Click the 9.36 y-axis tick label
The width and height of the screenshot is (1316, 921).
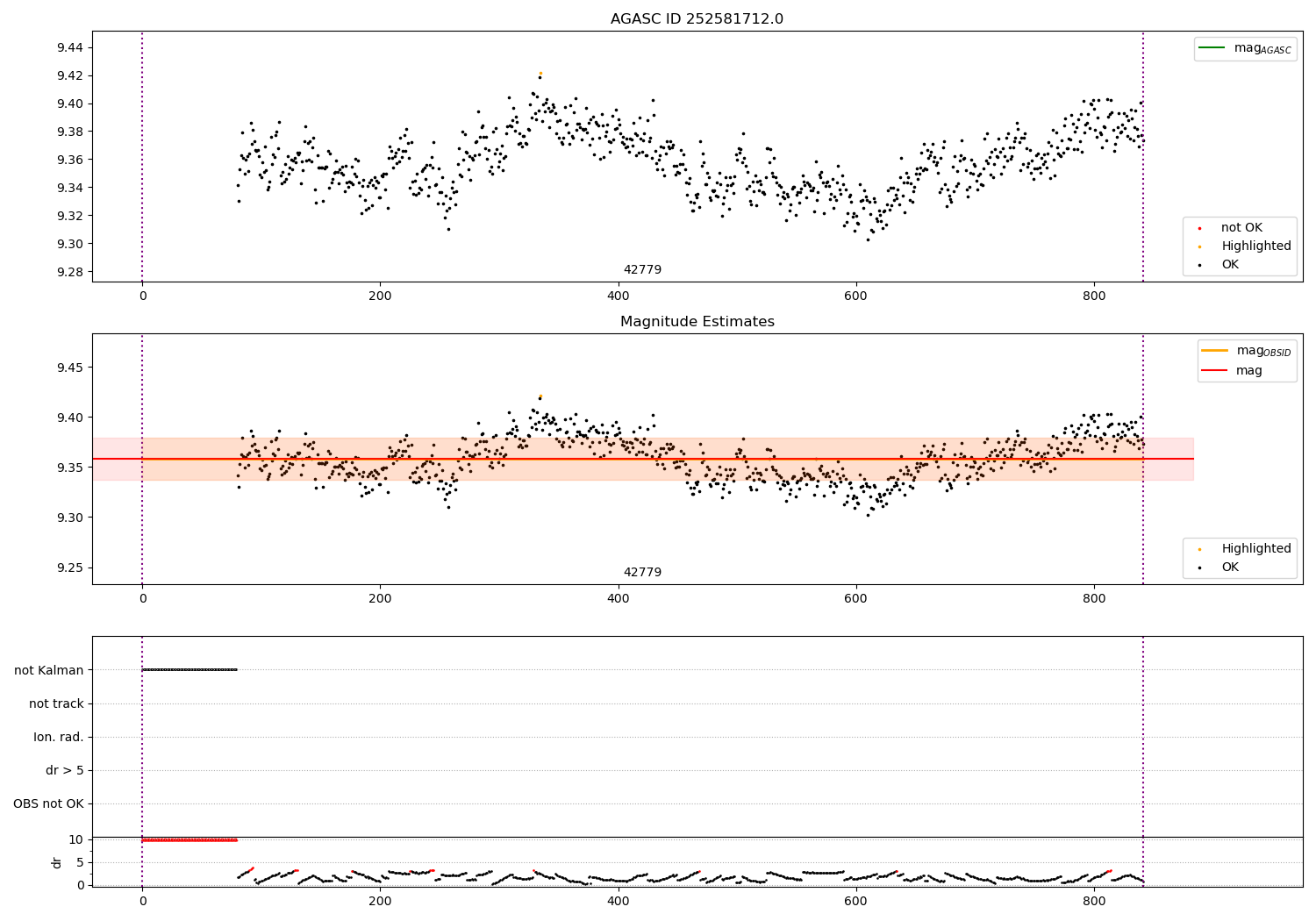[x=68, y=160]
